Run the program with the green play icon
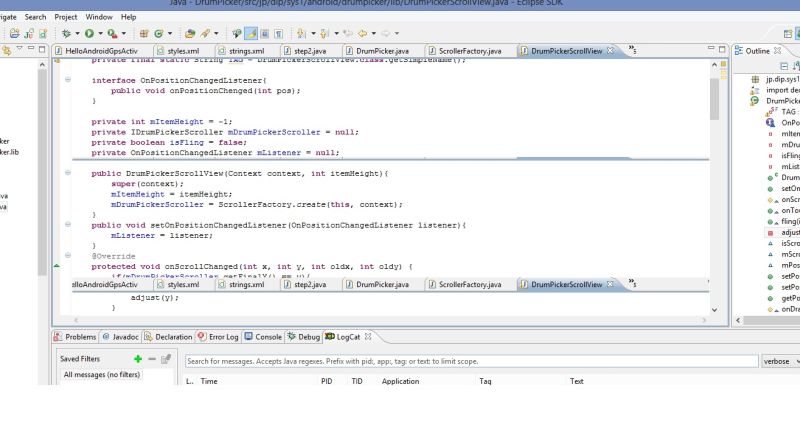This screenshot has width=800, height=438. [x=89, y=33]
